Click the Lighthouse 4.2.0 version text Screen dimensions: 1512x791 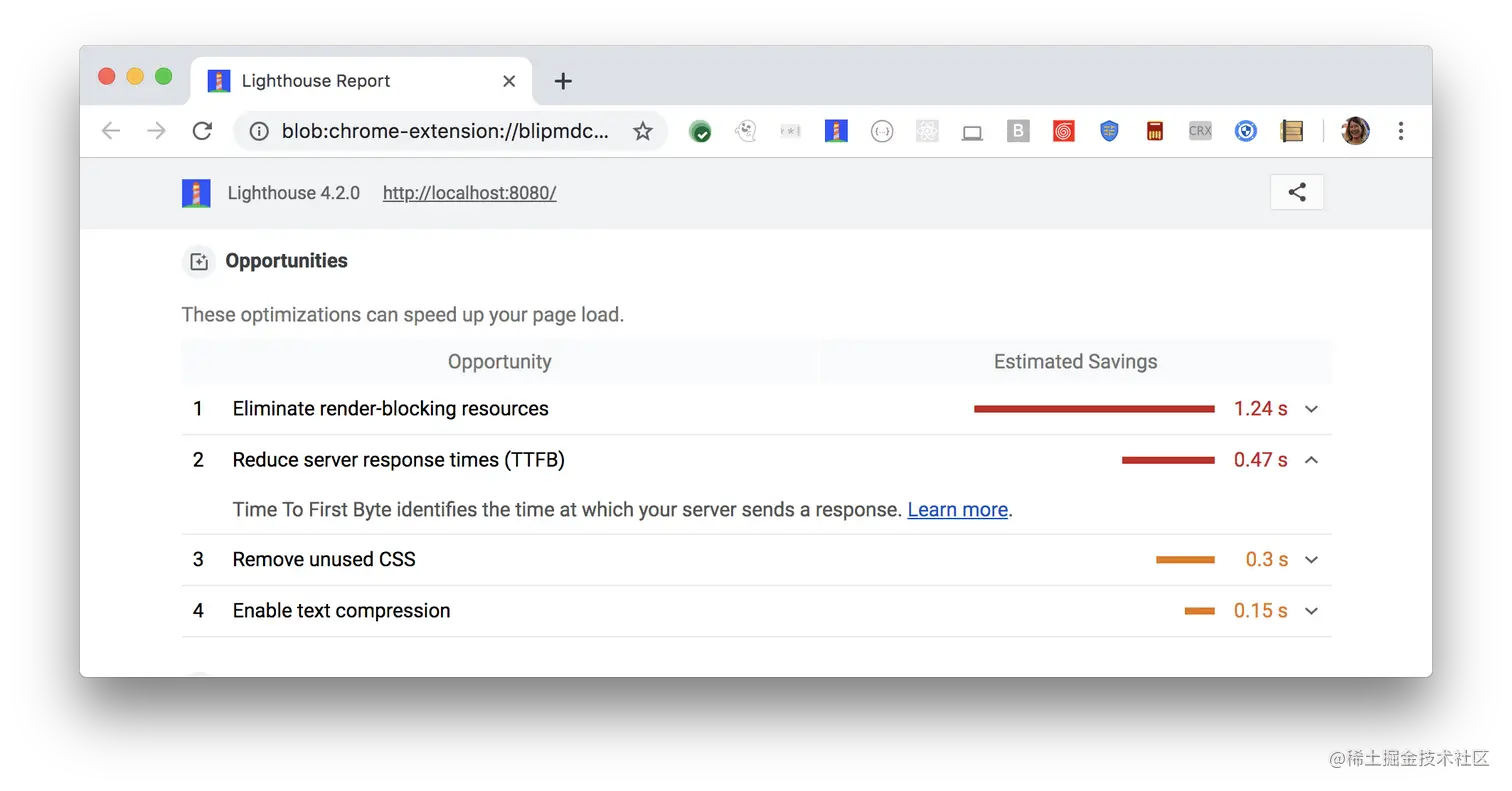click(293, 193)
